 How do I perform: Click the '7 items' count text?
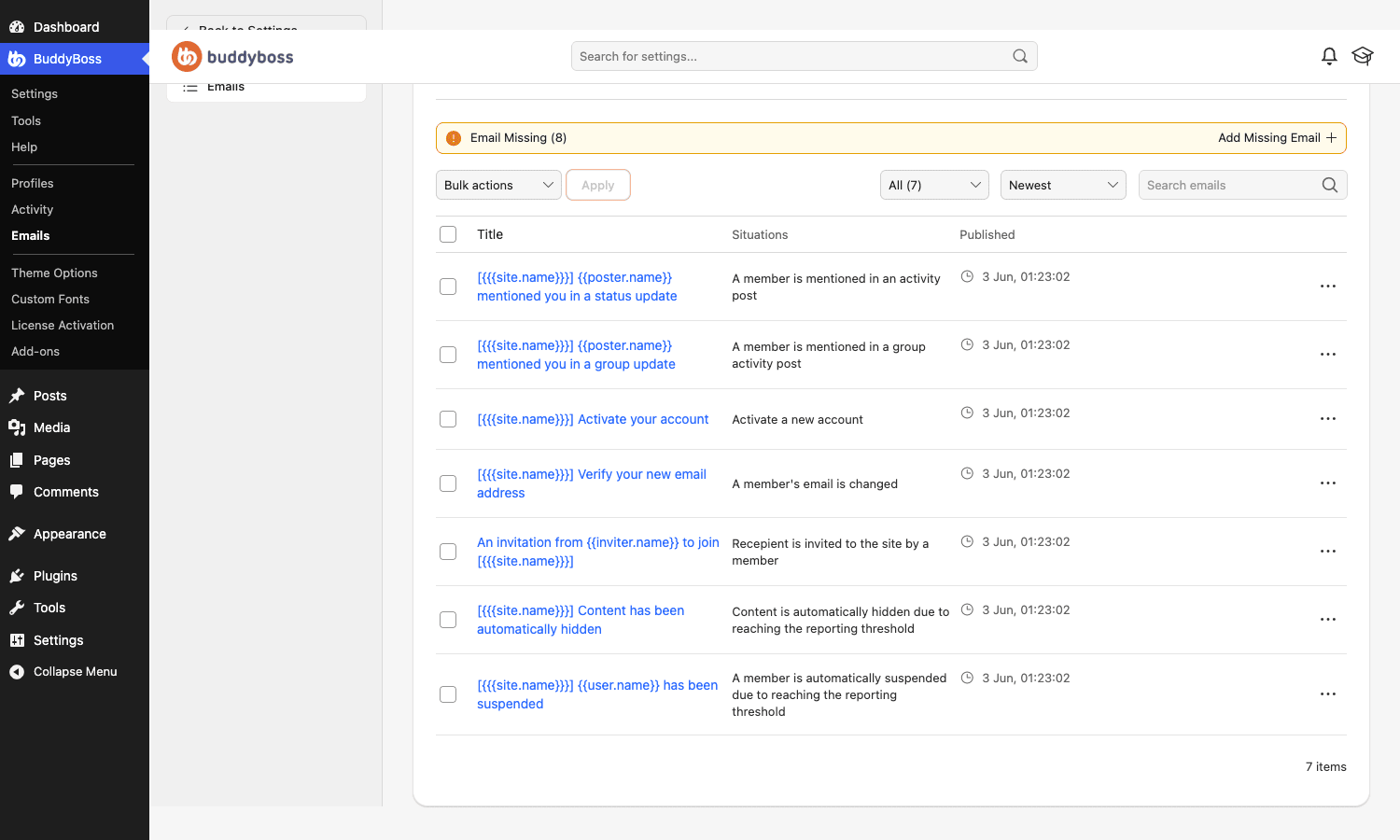coord(1325,767)
